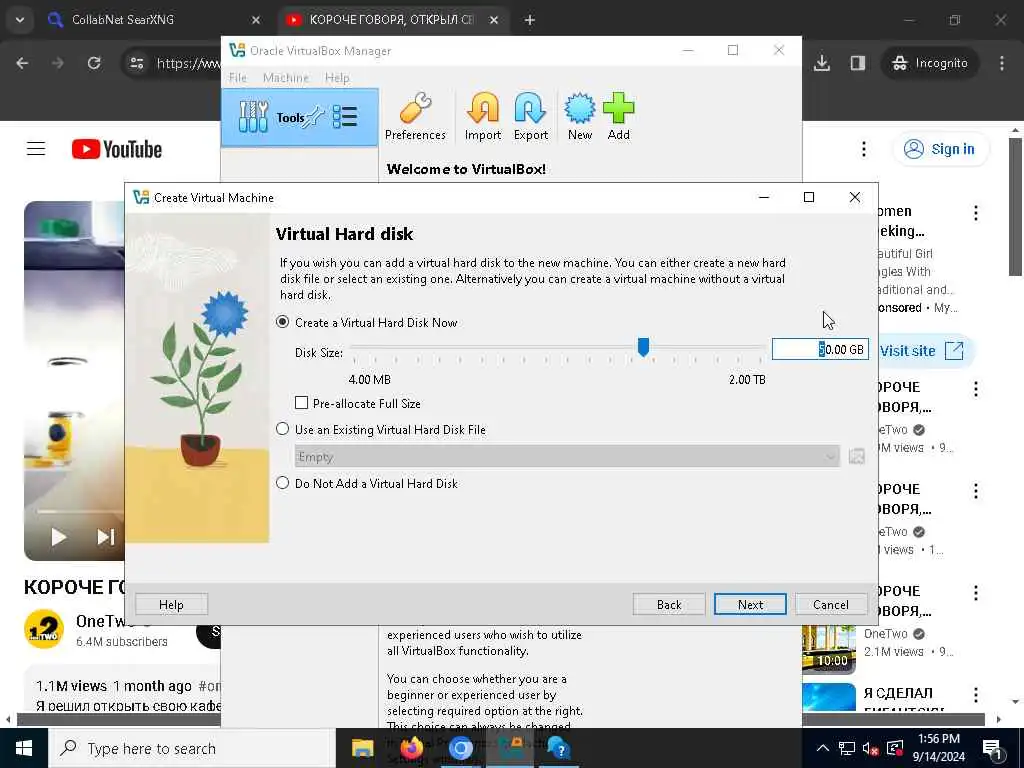Click the Tools pin wrench icon
This screenshot has width=1024, height=768.
[314, 117]
